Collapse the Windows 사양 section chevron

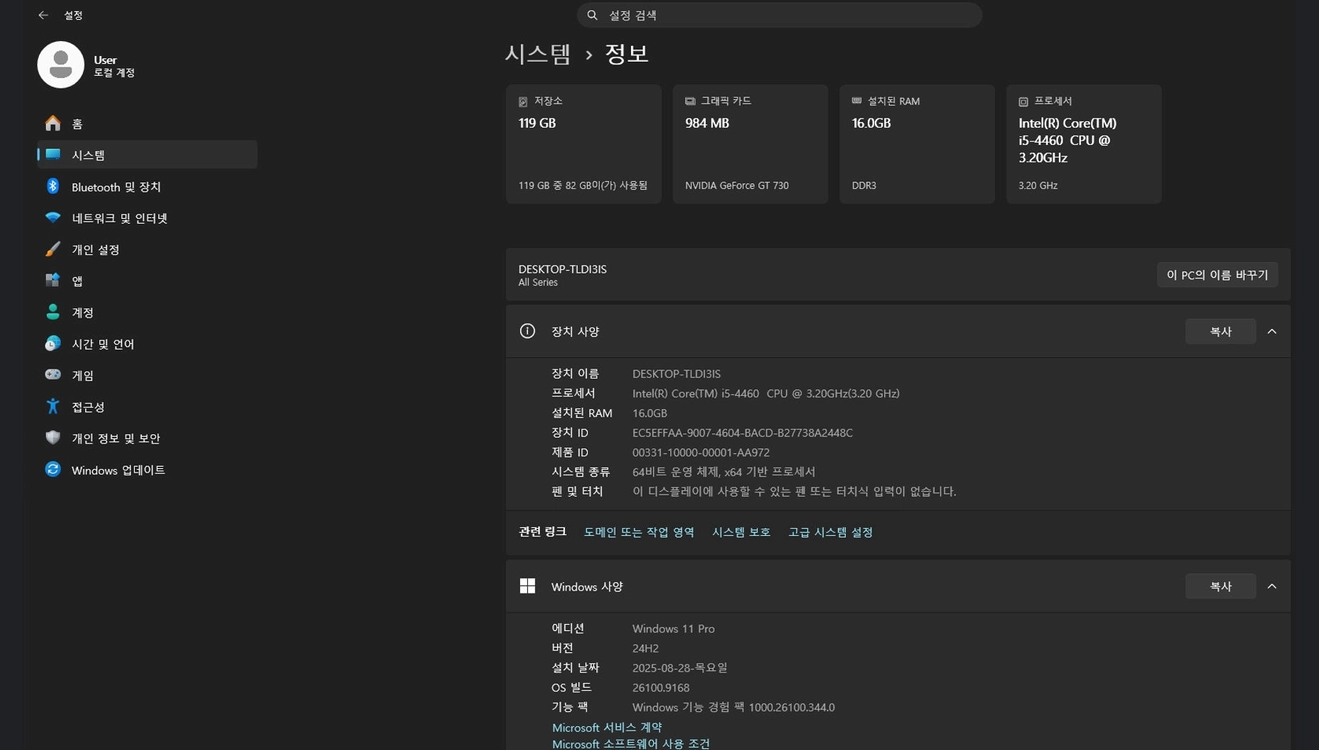pos(1272,586)
